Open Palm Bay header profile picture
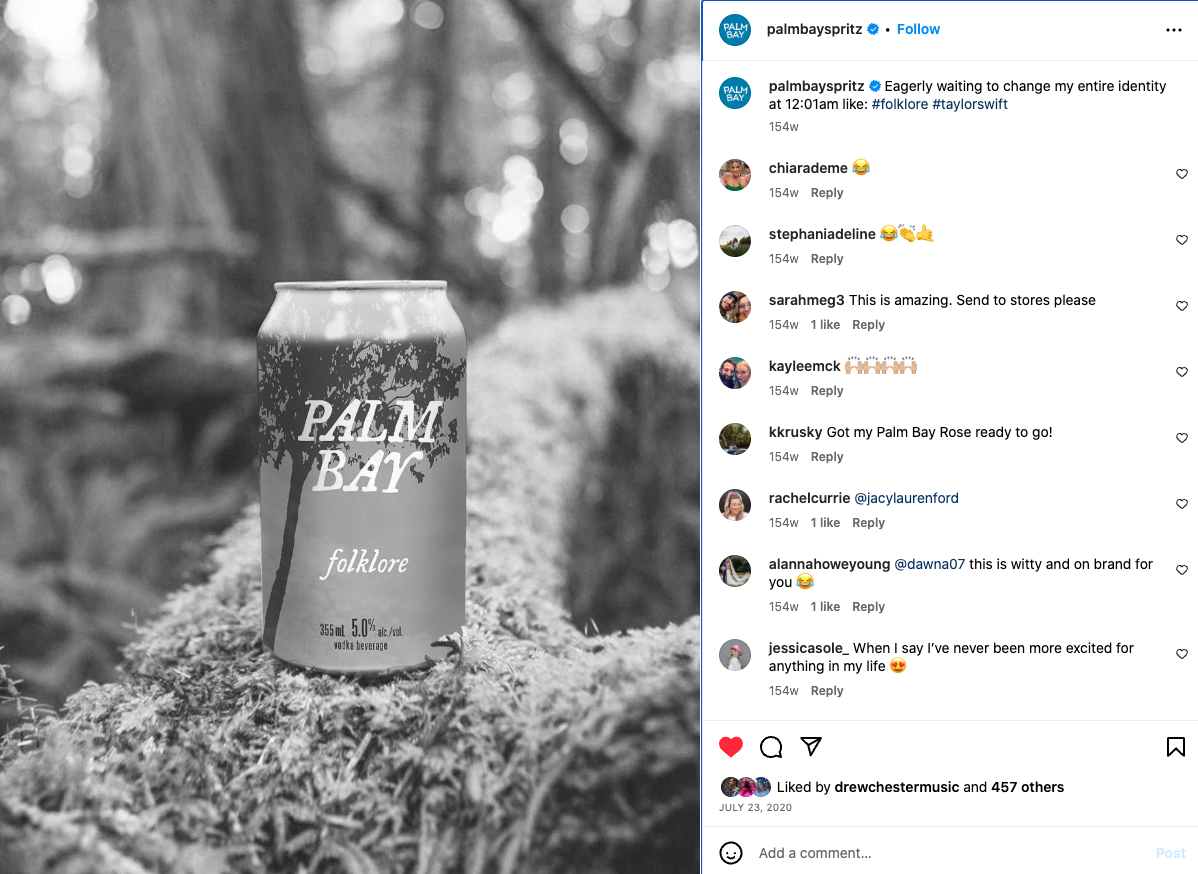The width and height of the screenshot is (1198, 874). point(735,30)
